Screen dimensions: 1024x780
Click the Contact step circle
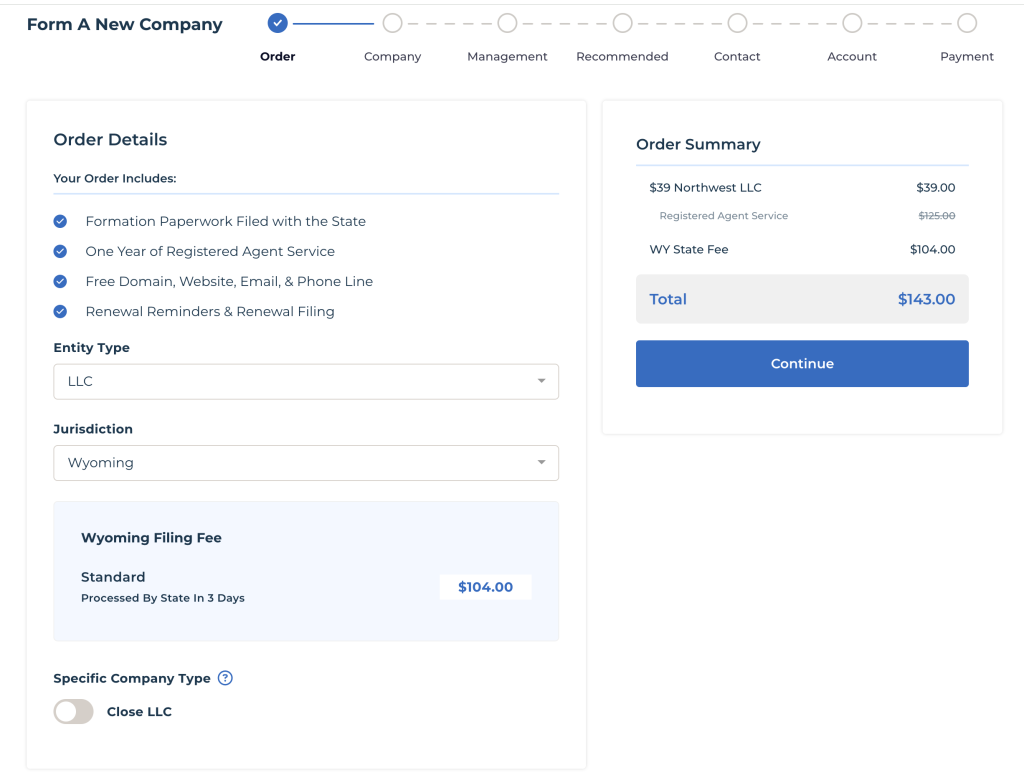[737, 23]
